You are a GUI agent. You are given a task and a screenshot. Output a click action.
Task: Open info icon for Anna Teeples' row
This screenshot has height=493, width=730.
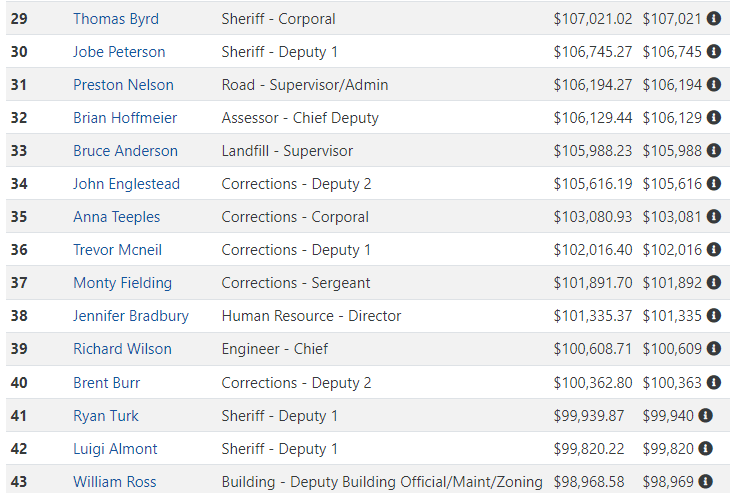pos(714,216)
